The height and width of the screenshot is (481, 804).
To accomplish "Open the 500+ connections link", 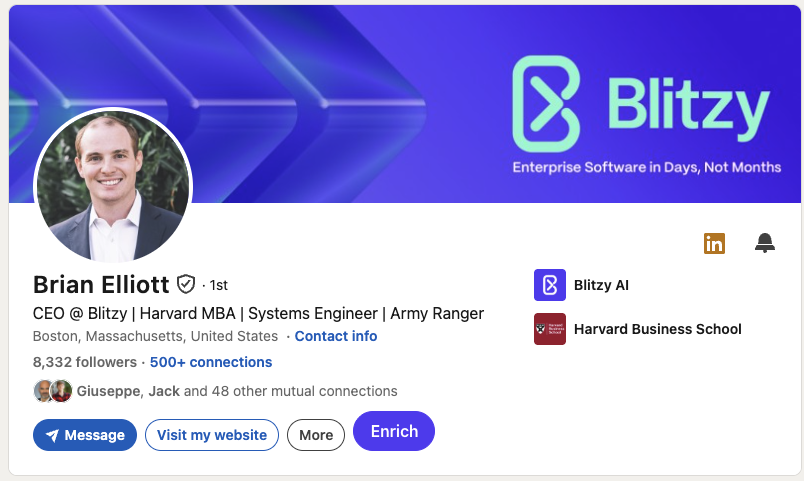I will coord(211,362).
